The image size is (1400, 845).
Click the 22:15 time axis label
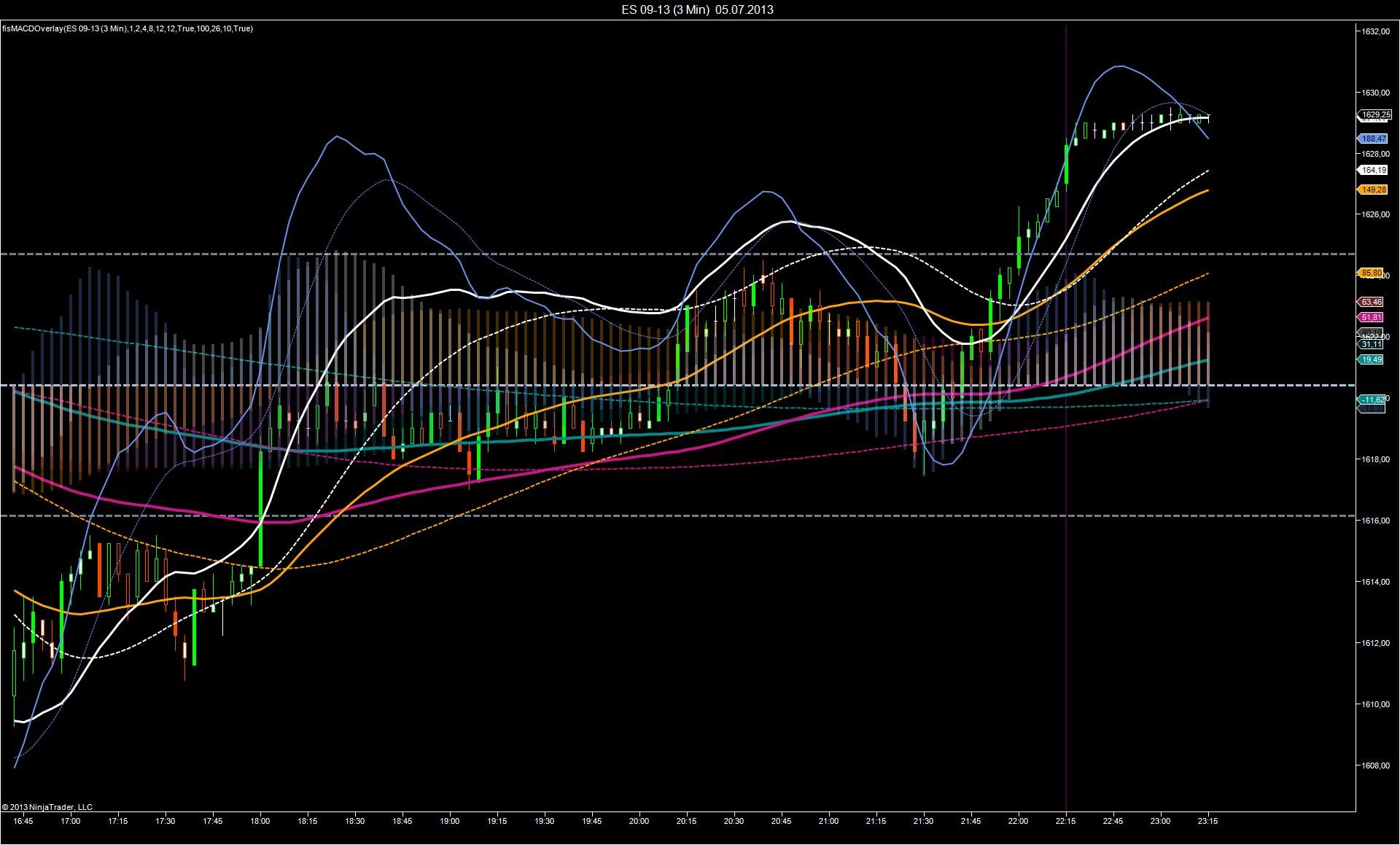1065,821
